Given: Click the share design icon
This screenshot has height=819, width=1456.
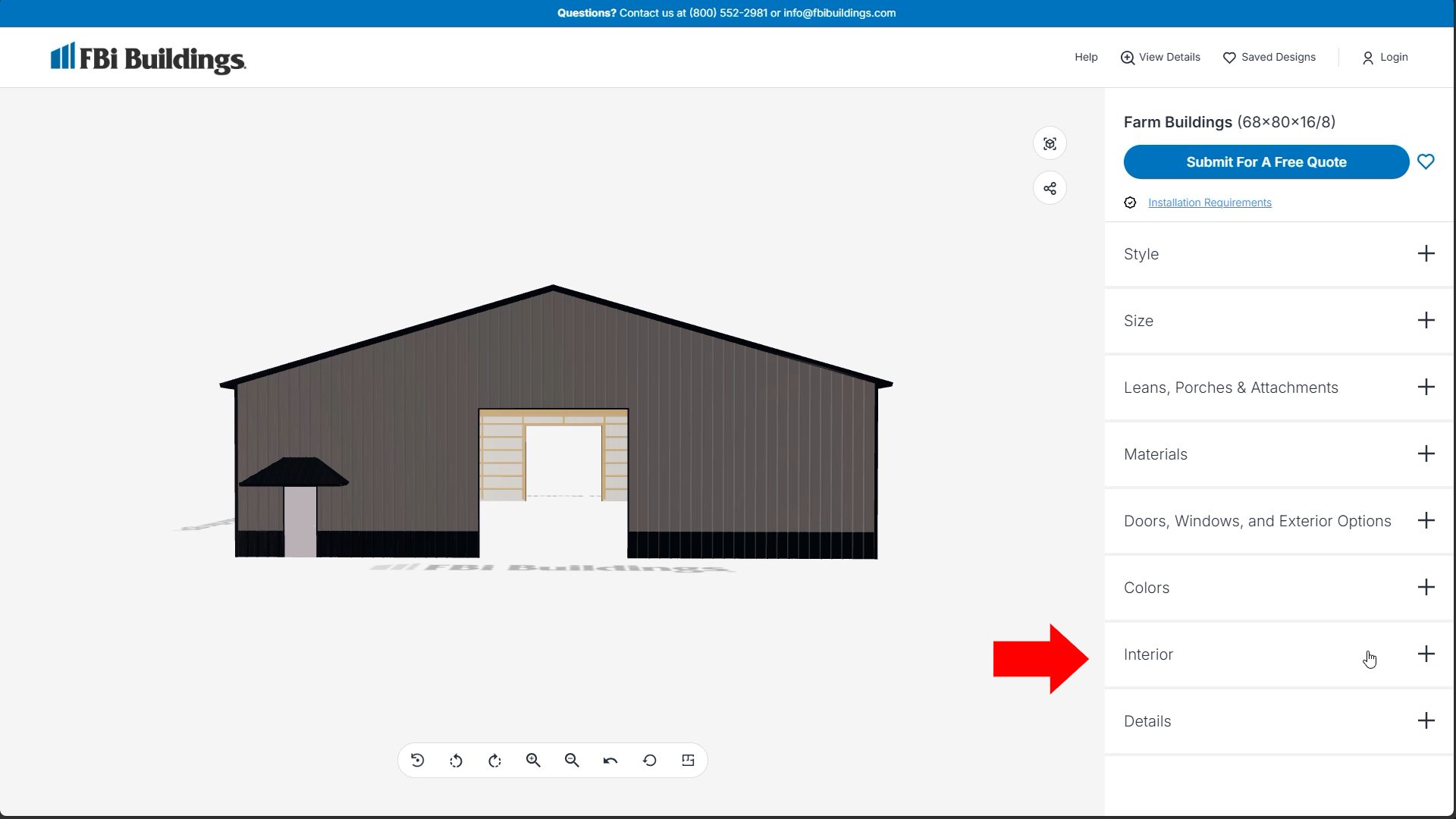Looking at the screenshot, I should click(x=1050, y=188).
